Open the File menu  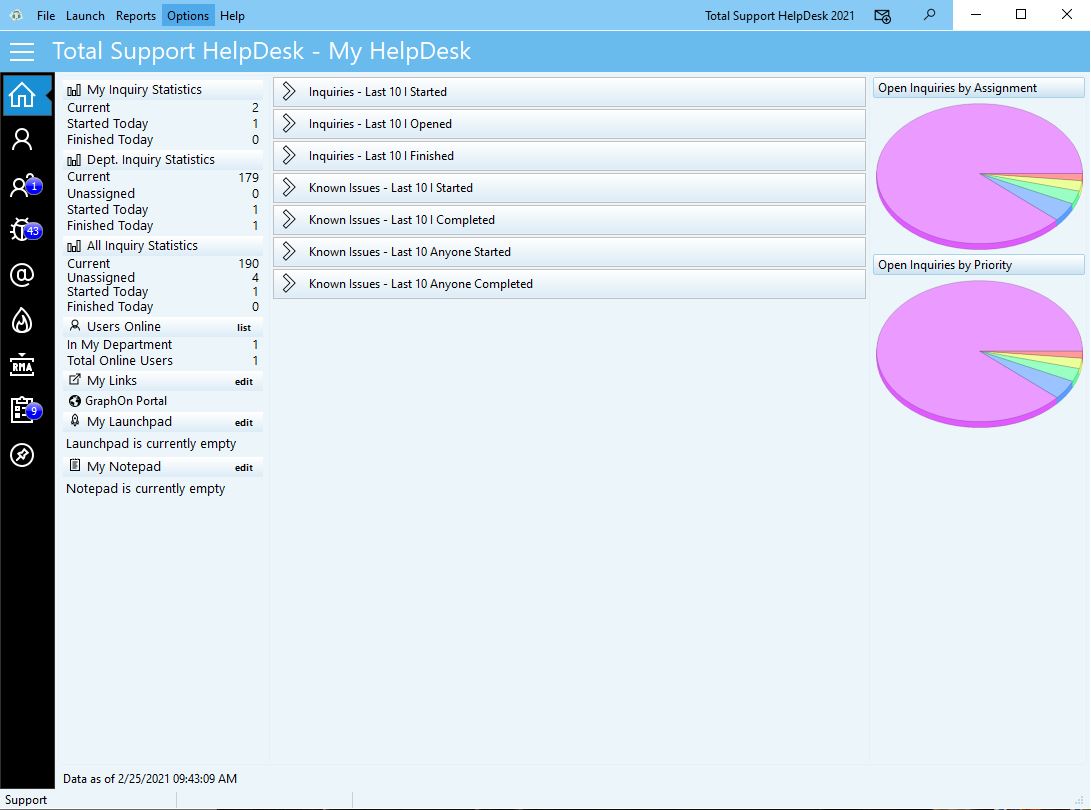pyautogui.click(x=46, y=15)
